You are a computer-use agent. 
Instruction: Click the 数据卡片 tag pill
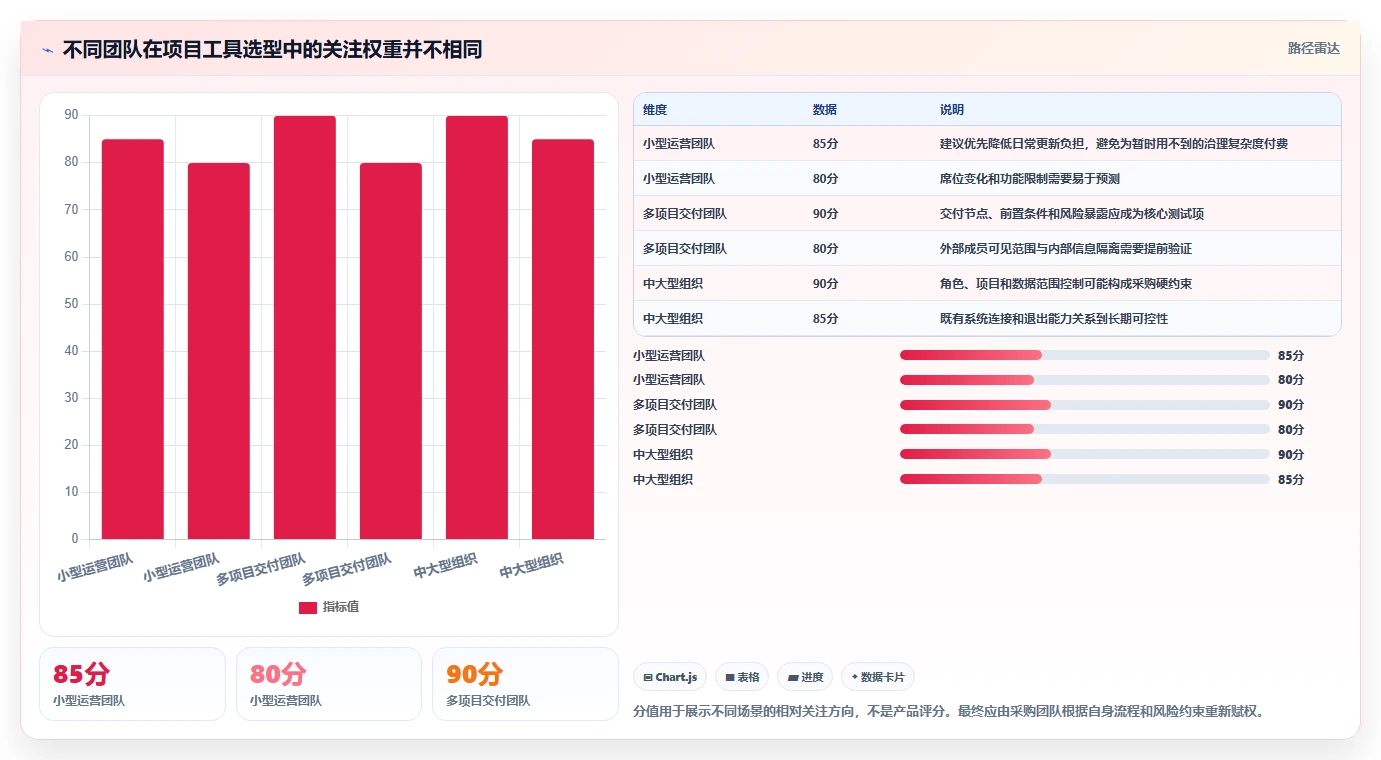click(878, 677)
